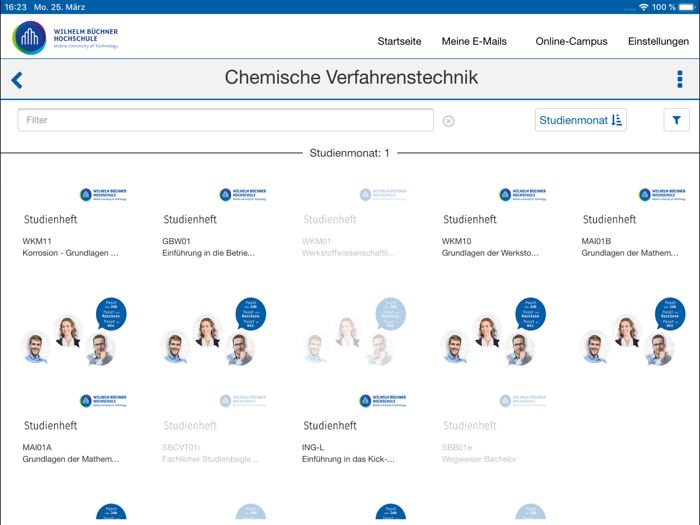Go back using the blue chevron arrow
The width and height of the screenshot is (700, 525).
point(17,80)
